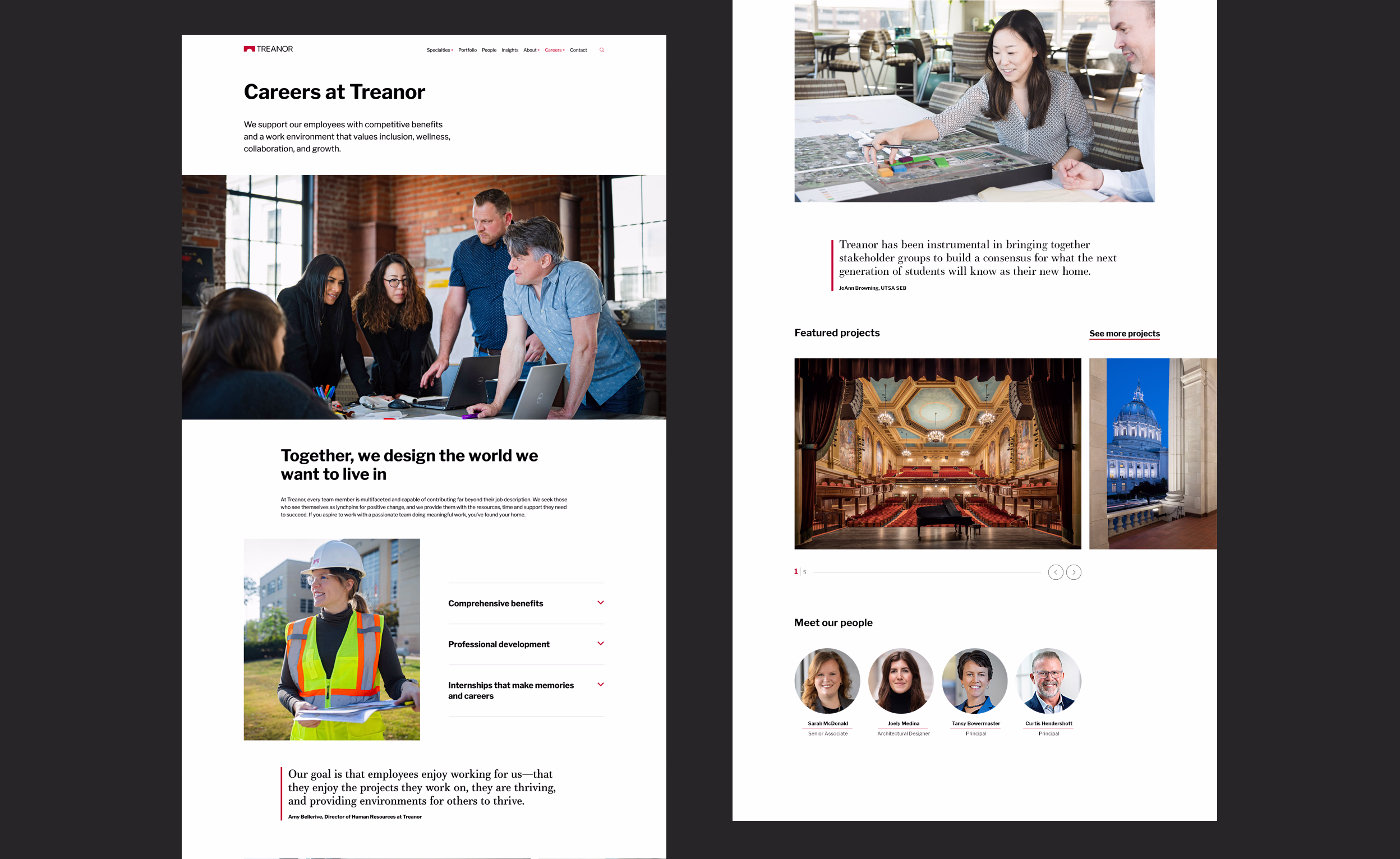Open the About dropdown menu
Viewport: 1400px width, 859px height.
coord(530,50)
